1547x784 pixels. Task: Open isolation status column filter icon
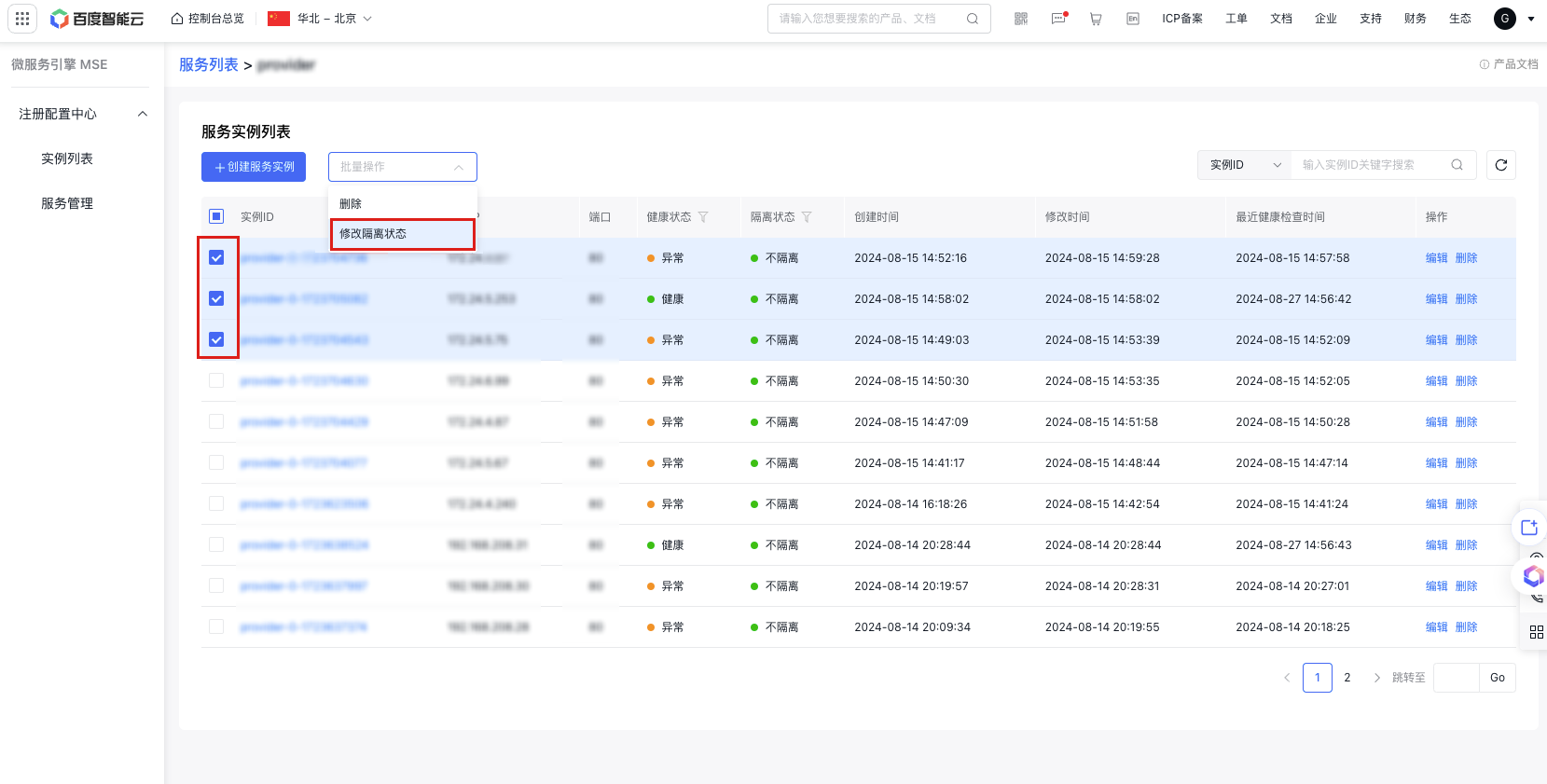click(x=807, y=217)
